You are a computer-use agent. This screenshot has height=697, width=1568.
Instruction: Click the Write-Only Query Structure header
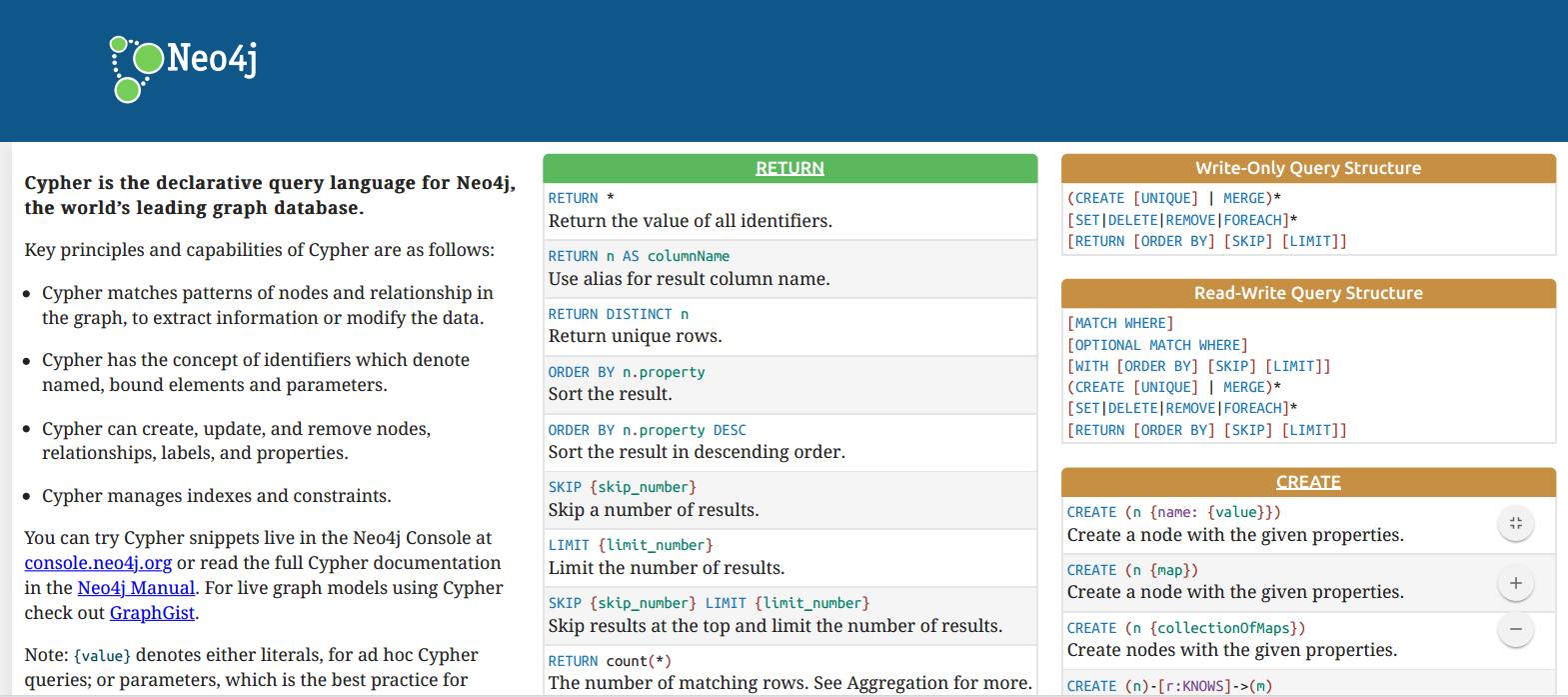pos(1308,168)
